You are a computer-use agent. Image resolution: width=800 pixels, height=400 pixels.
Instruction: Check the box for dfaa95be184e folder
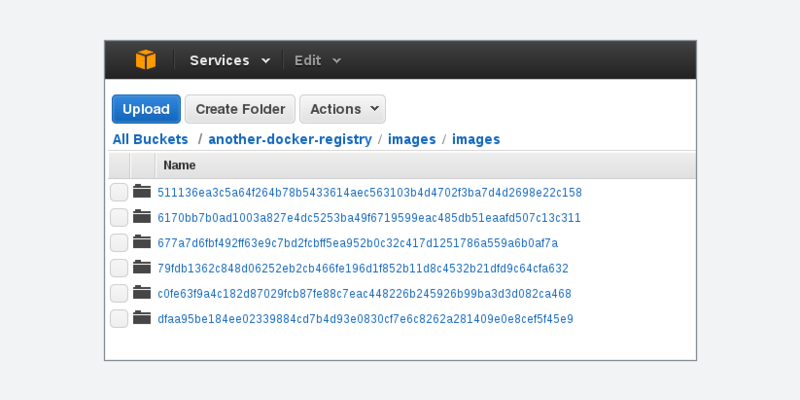[118, 319]
